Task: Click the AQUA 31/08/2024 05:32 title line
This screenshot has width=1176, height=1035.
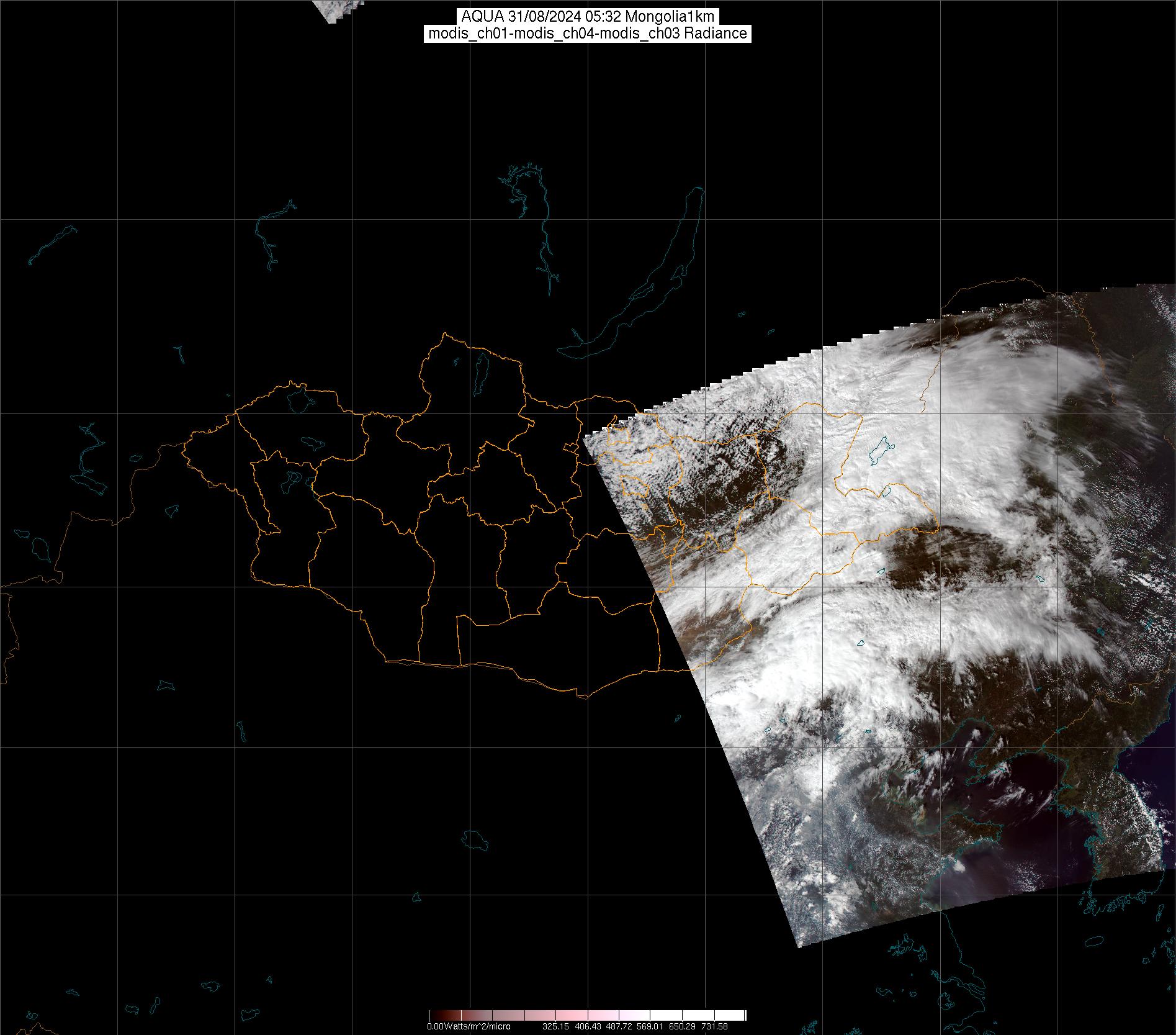Action: pyautogui.click(x=587, y=17)
